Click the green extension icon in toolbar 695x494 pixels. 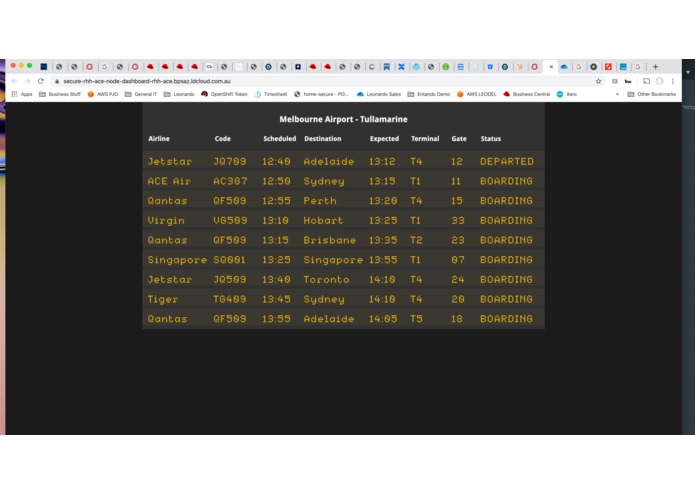(628, 81)
